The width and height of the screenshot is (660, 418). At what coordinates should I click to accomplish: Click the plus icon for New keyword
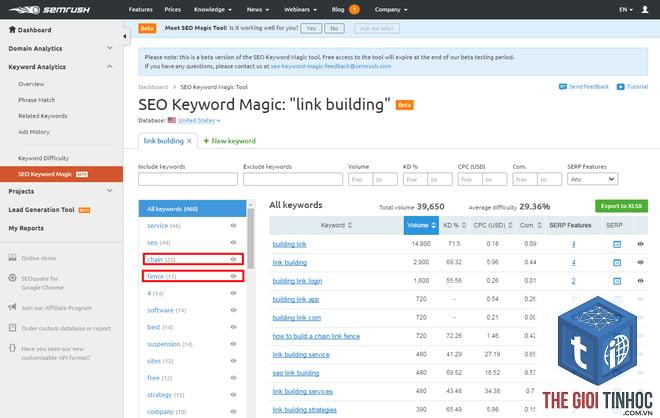pyautogui.click(x=206, y=141)
